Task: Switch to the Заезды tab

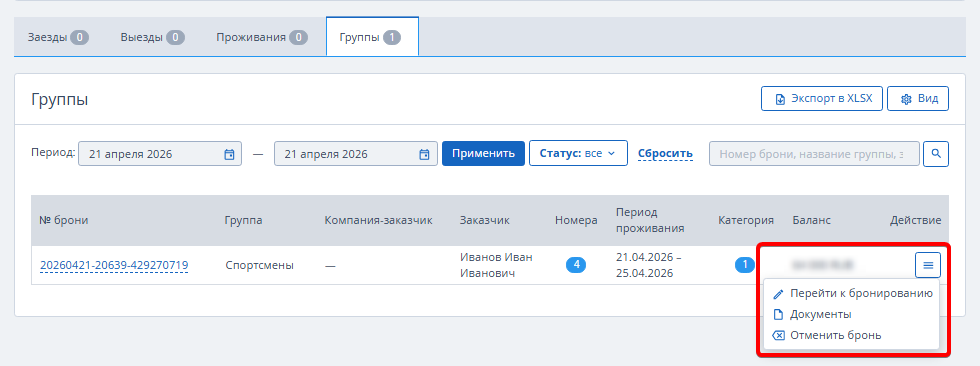Action: 58,37
